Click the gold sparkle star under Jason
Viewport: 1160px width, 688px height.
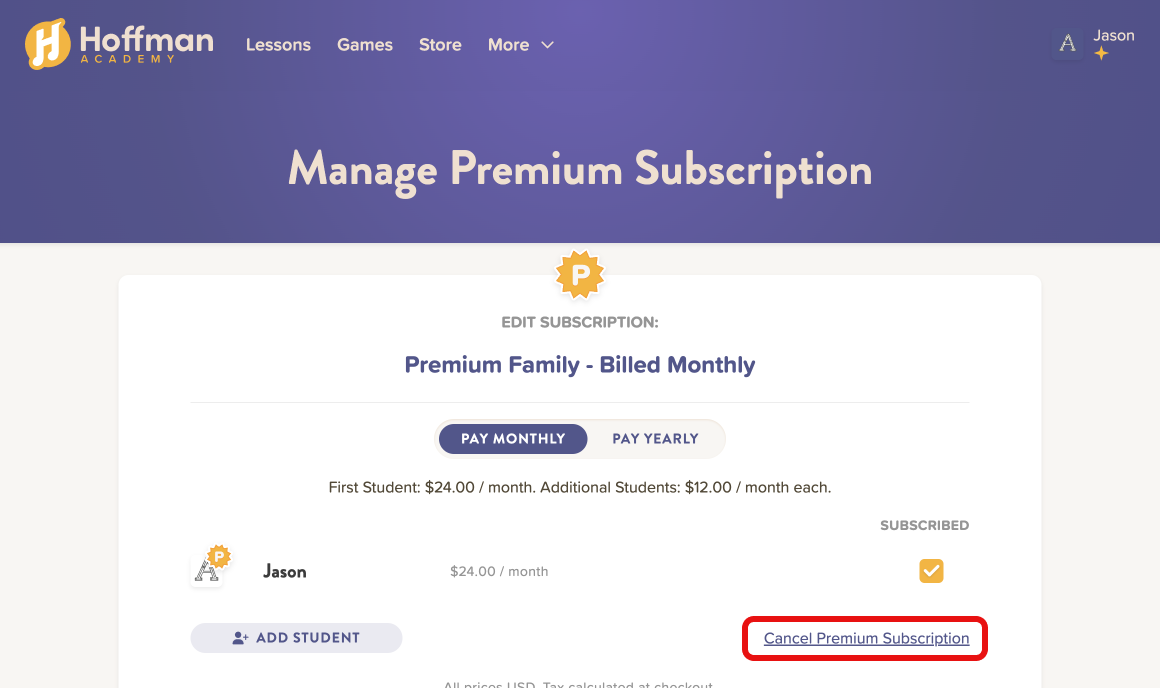[1101, 54]
